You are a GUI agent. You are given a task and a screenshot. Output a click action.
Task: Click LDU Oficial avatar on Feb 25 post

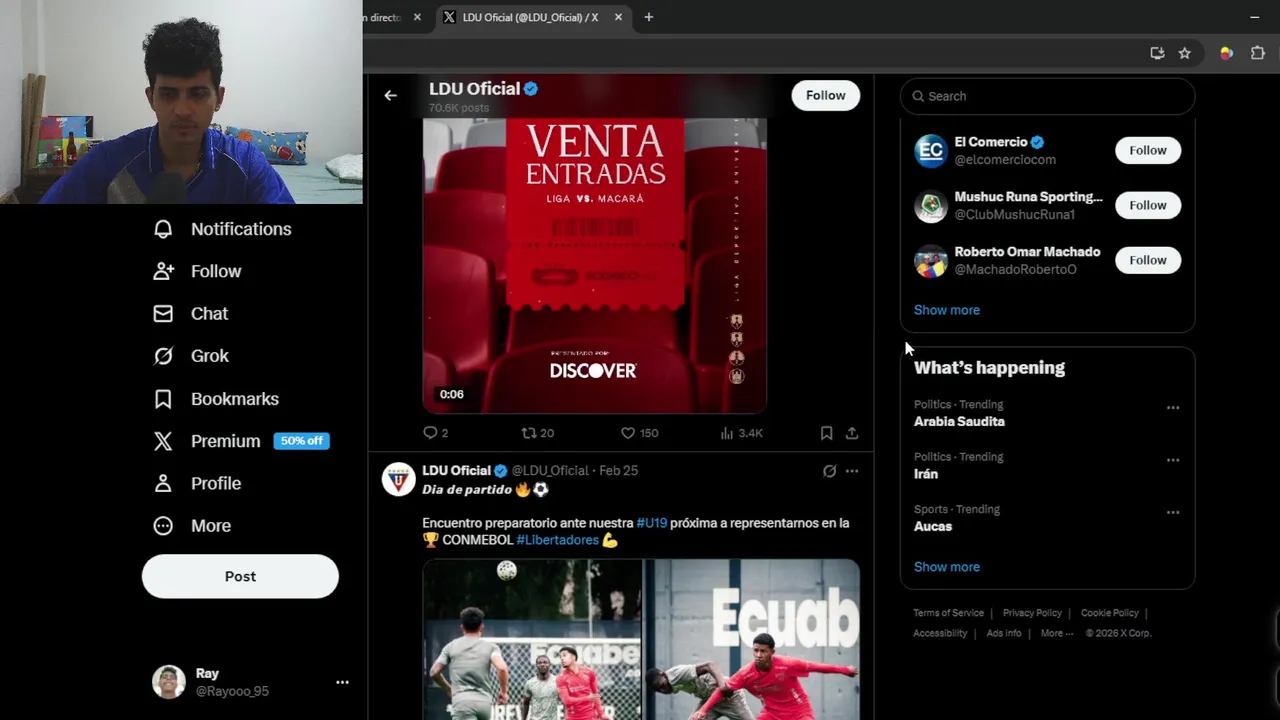pos(398,479)
